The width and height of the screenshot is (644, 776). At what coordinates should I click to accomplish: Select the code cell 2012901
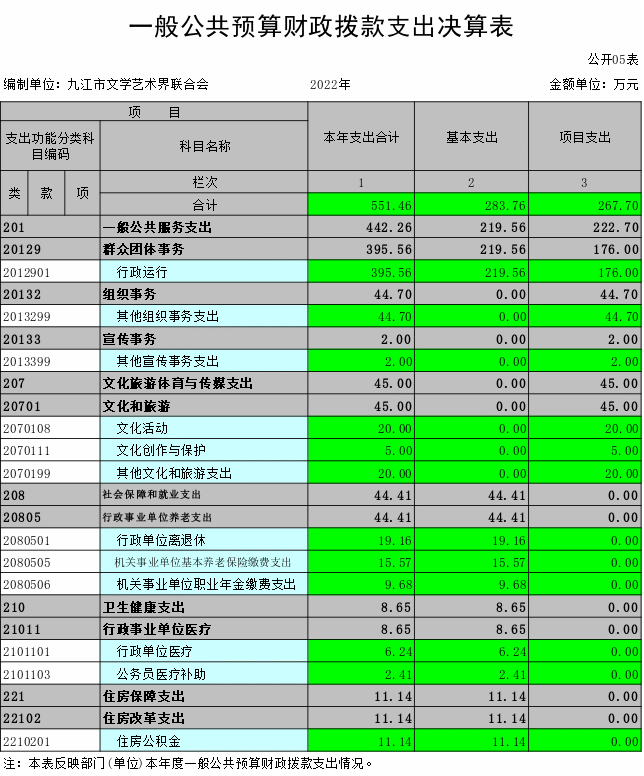(x=50, y=272)
